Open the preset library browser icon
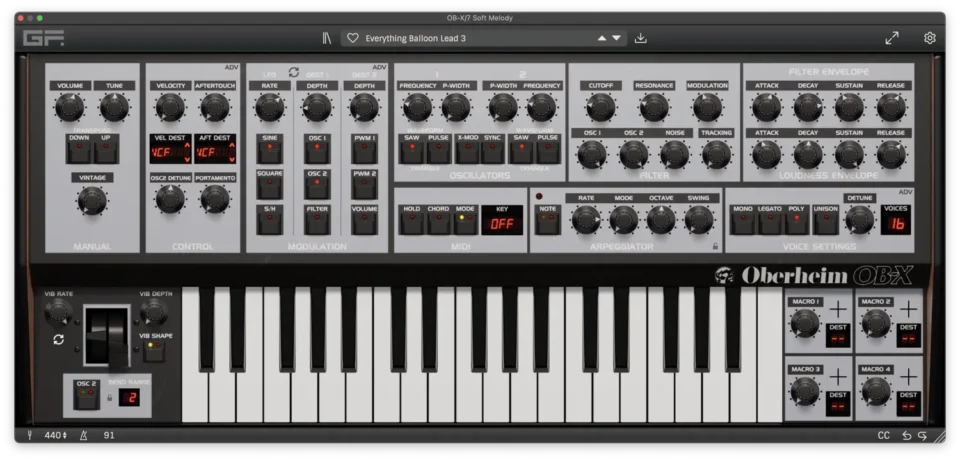Viewport: 960px width, 460px height. pos(326,38)
